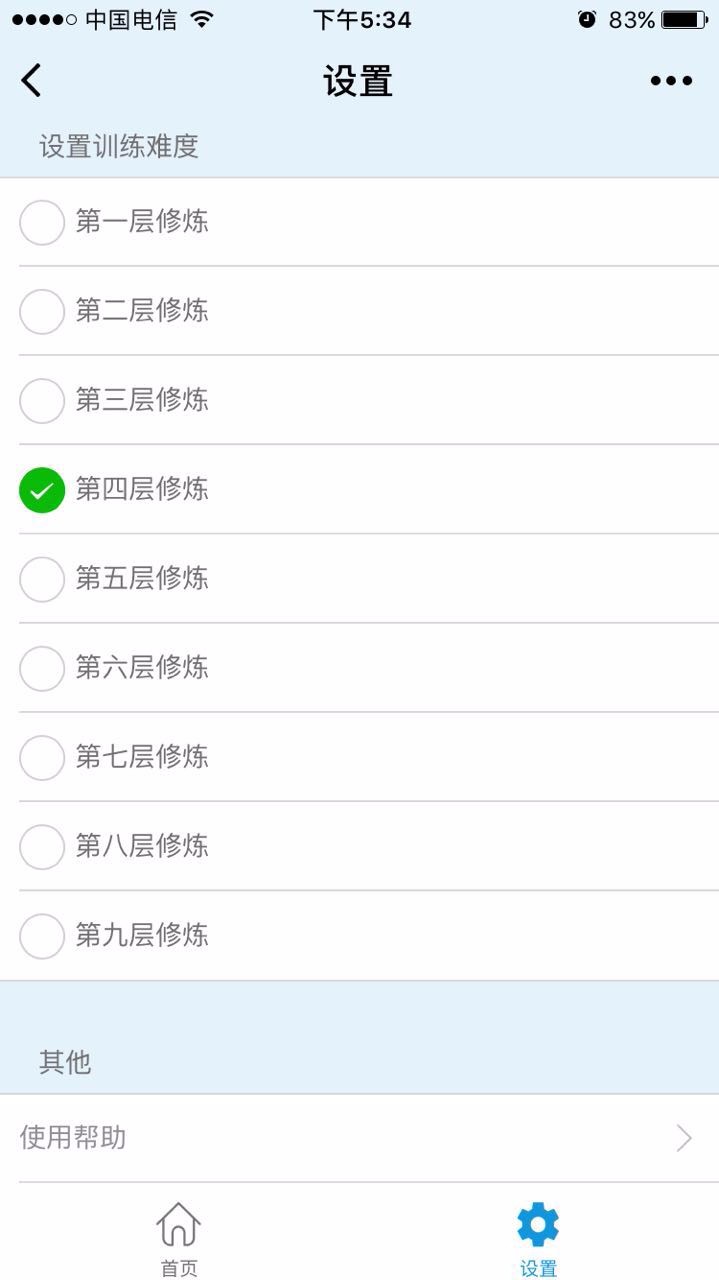Tap the Wi-Fi signal icon
The width and height of the screenshot is (719, 1280).
pyautogui.click(x=202, y=20)
